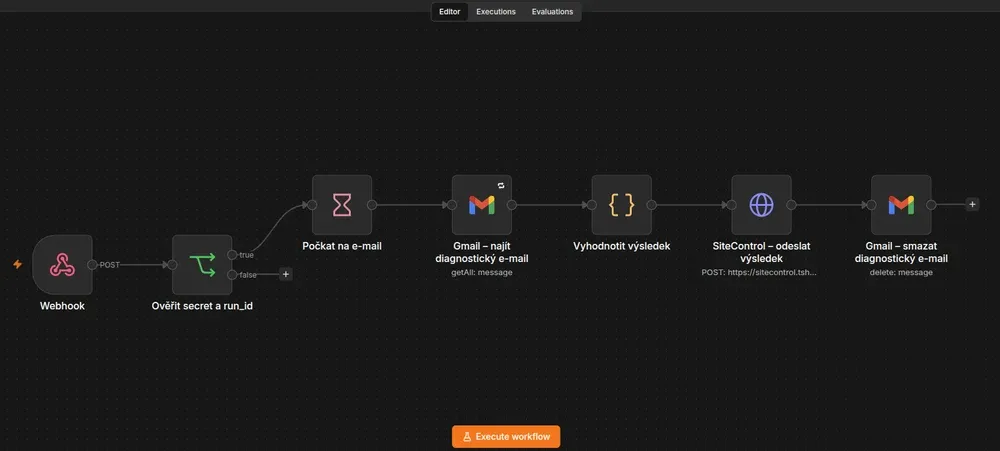Open the Executions tab
The height and width of the screenshot is (451, 1000).
coord(496,11)
